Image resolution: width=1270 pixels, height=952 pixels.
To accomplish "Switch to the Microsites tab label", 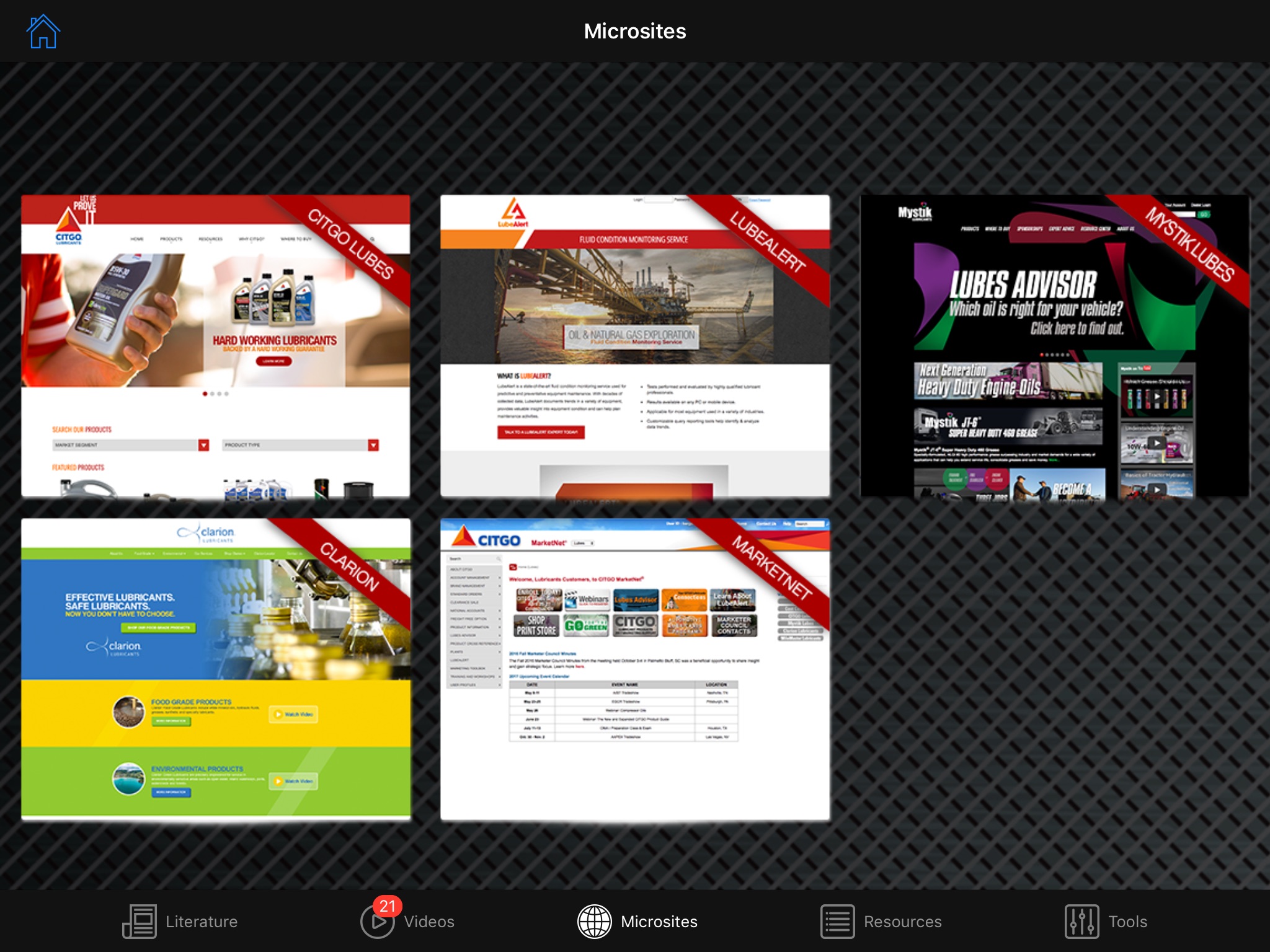I will [659, 922].
